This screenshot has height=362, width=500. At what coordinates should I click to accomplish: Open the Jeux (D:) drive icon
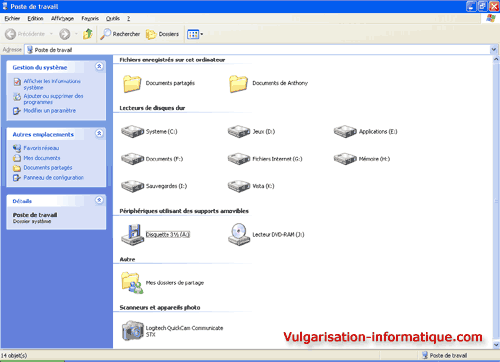[239, 131]
